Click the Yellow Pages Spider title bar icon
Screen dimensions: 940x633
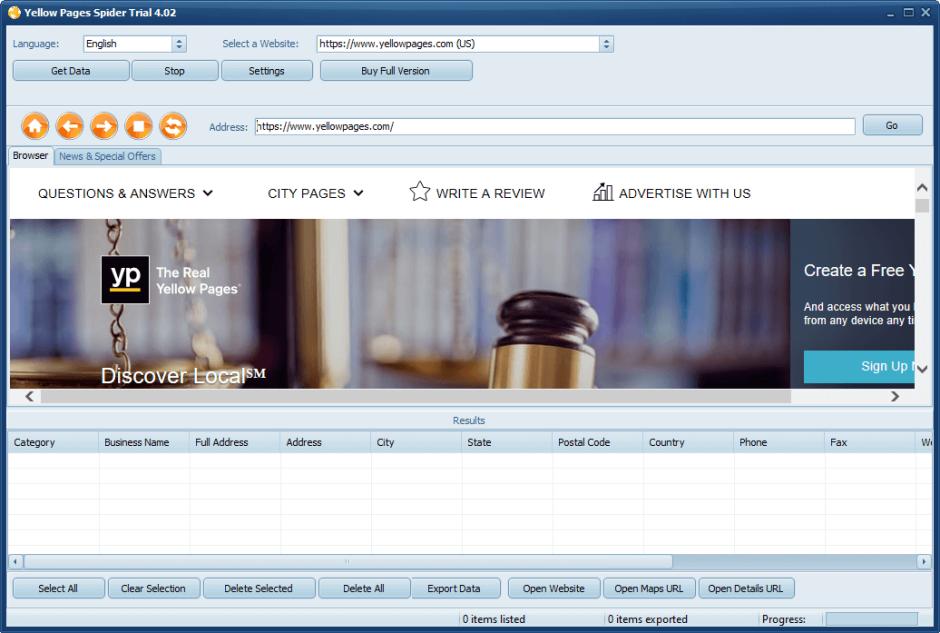14,13
